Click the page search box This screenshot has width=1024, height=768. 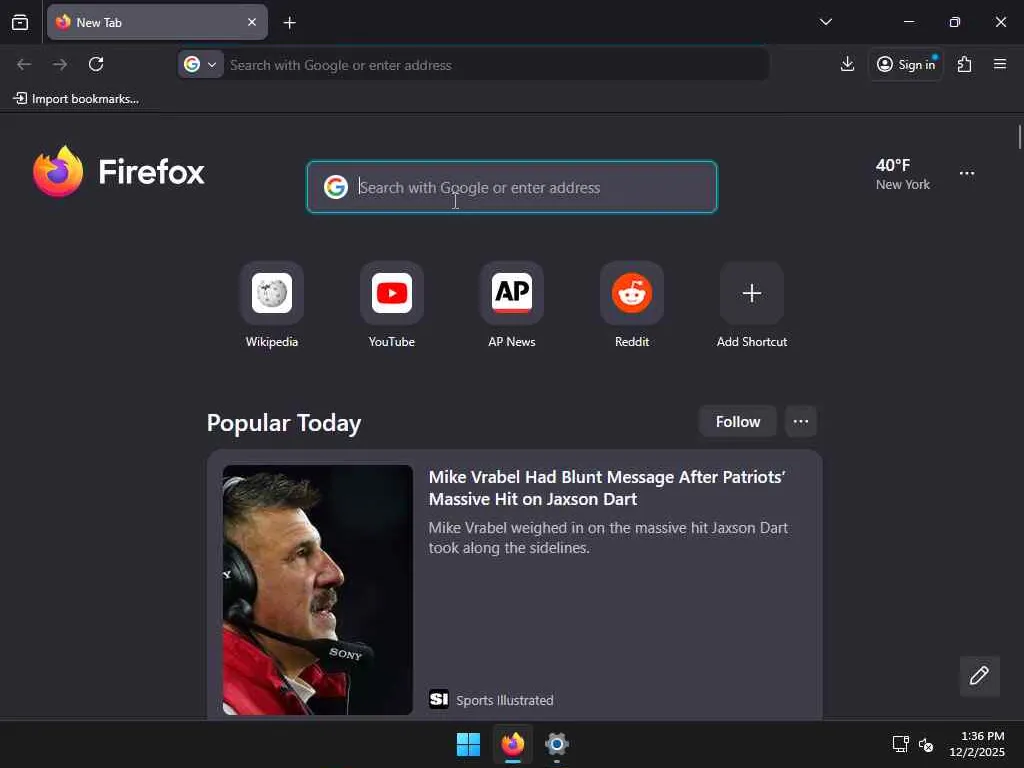coord(512,187)
